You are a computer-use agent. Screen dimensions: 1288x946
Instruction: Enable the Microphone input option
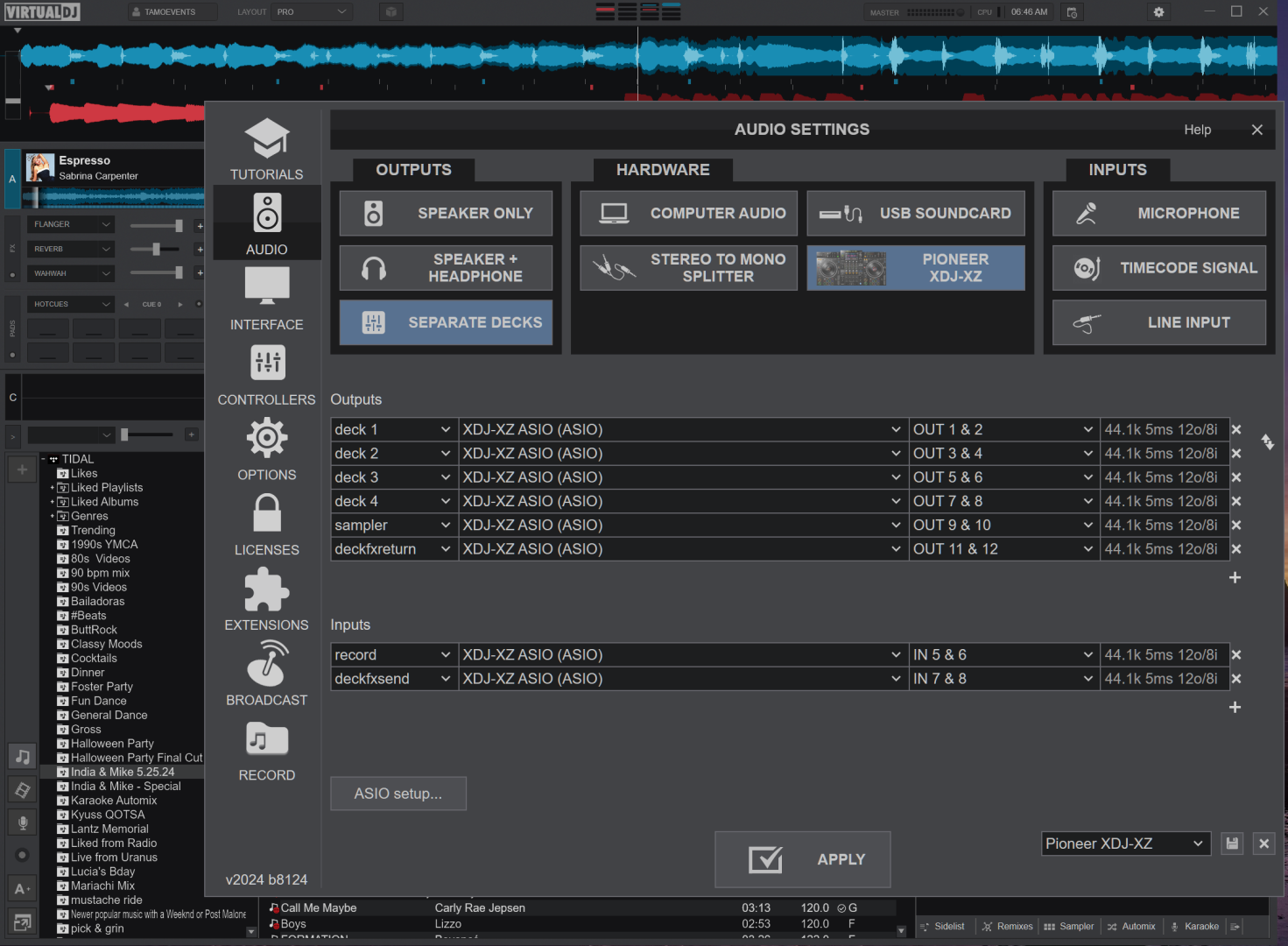click(x=1159, y=213)
